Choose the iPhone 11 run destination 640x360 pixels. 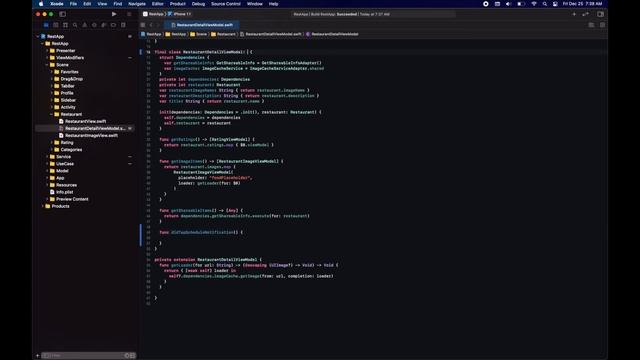180,14
